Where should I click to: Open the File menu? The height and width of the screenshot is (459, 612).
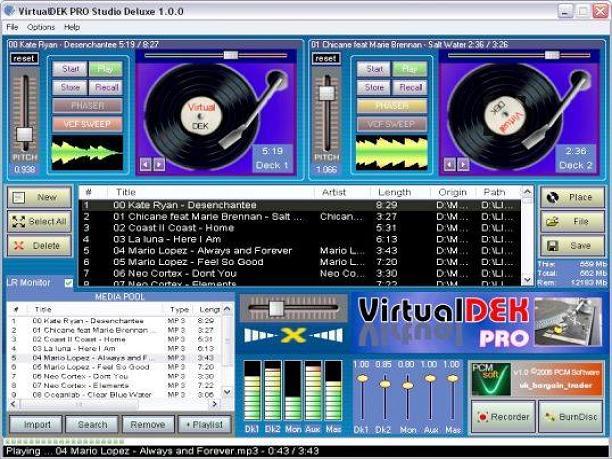coord(12,27)
